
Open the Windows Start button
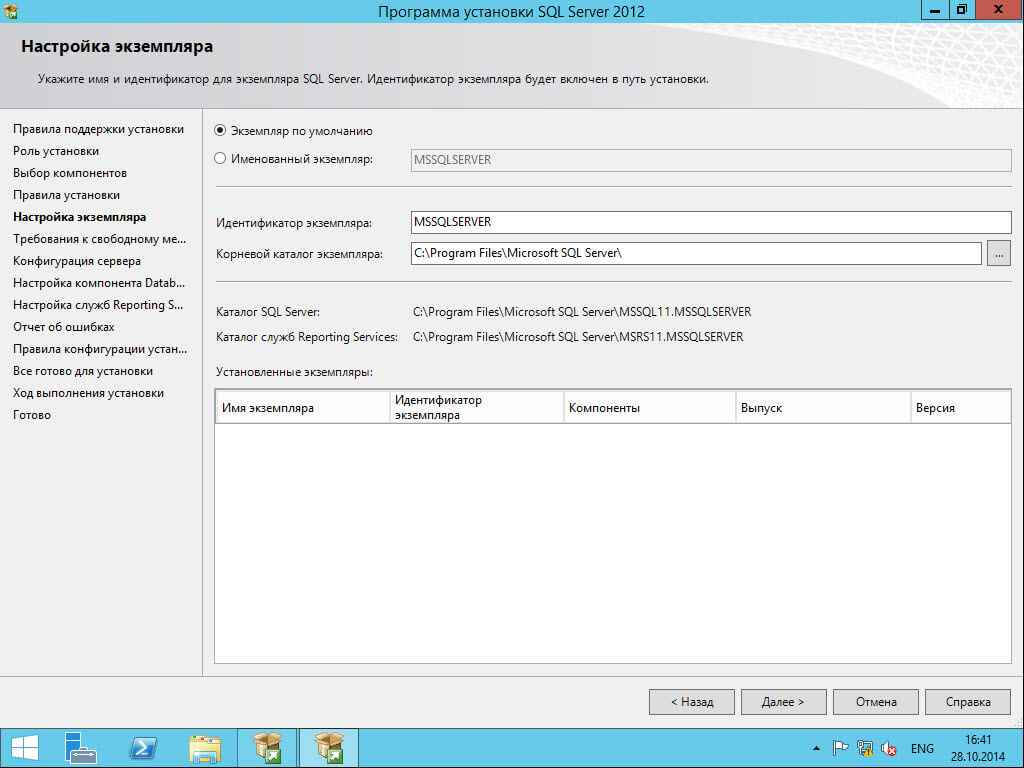coord(25,748)
